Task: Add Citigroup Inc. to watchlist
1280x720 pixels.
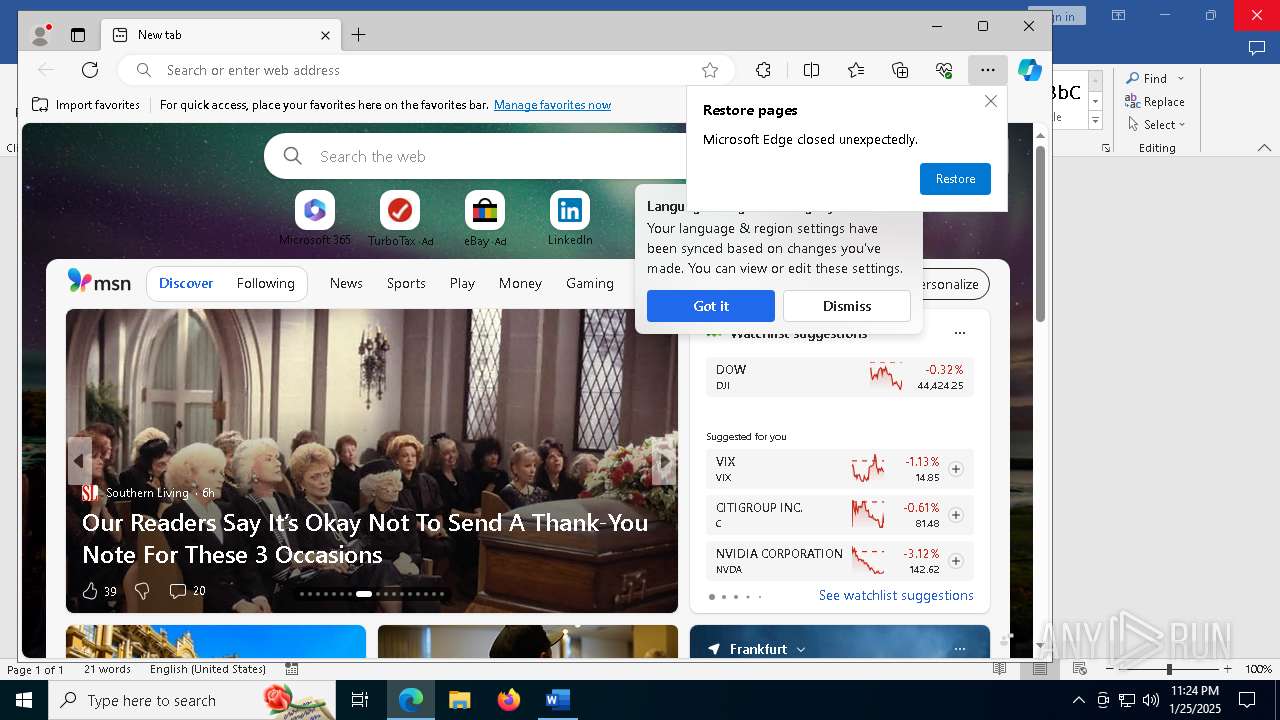Action: click(x=955, y=515)
